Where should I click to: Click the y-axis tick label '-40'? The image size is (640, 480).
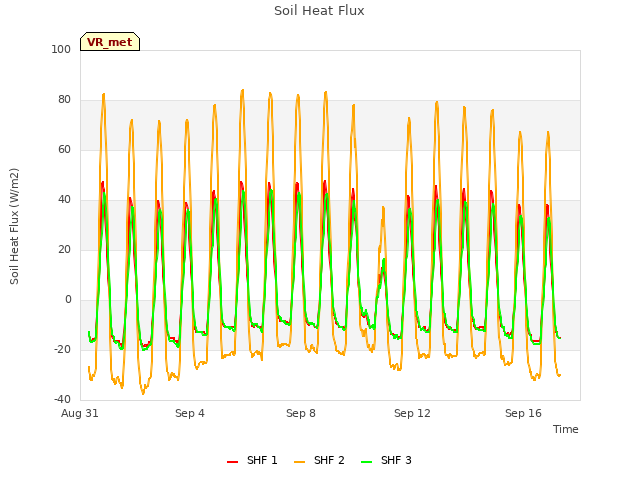tap(62, 399)
